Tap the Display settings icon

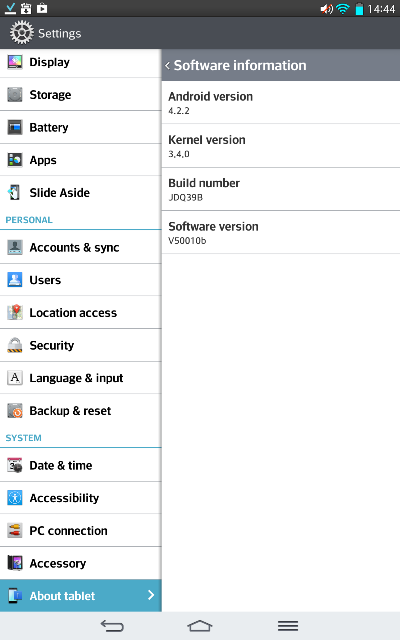point(15,62)
